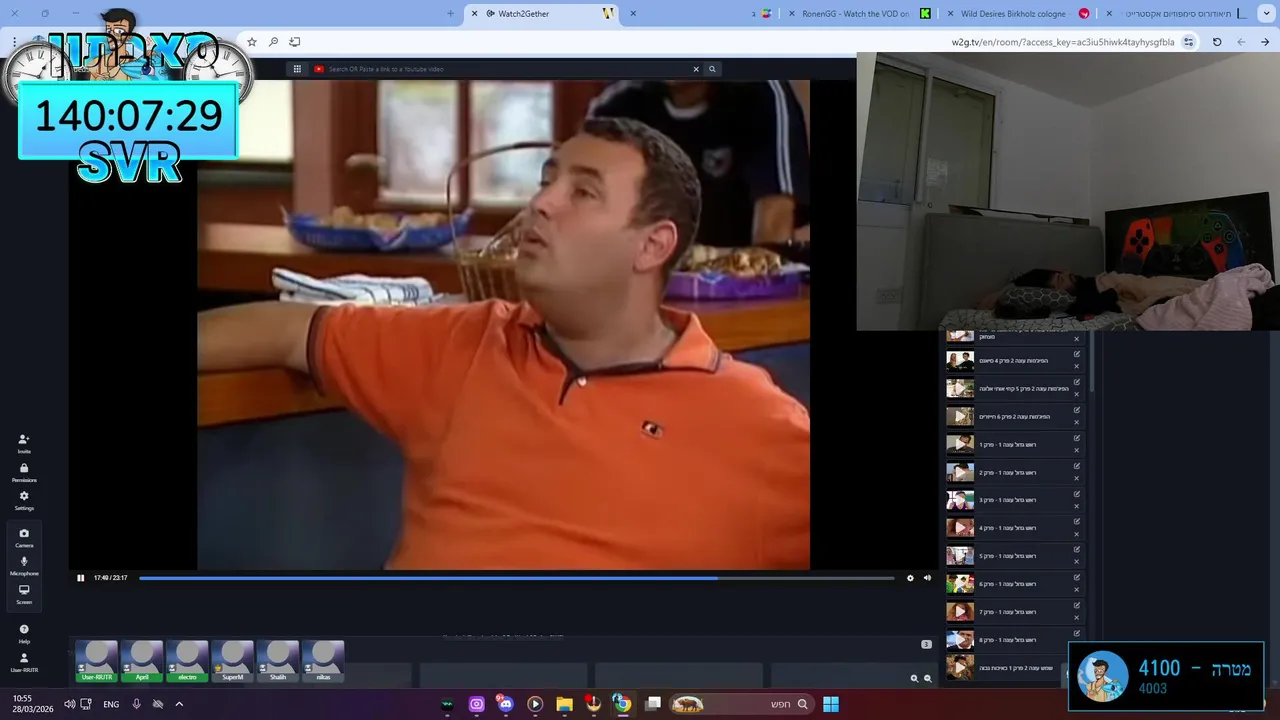Select the electro participant avatar
The image size is (1280, 720).
click(187, 661)
